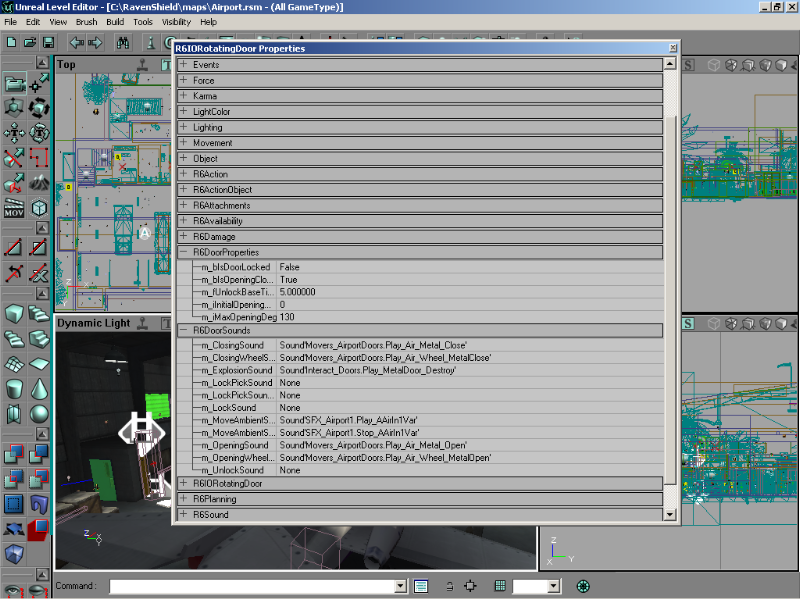Select the Texture Pan tool
The width and height of the screenshot is (800, 600).
(14, 133)
